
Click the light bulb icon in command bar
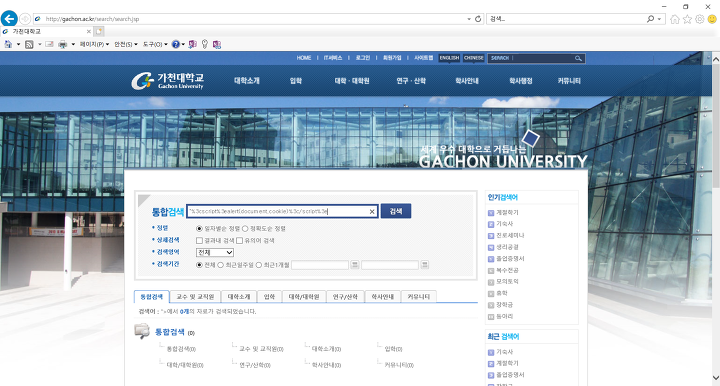[x=205, y=44]
